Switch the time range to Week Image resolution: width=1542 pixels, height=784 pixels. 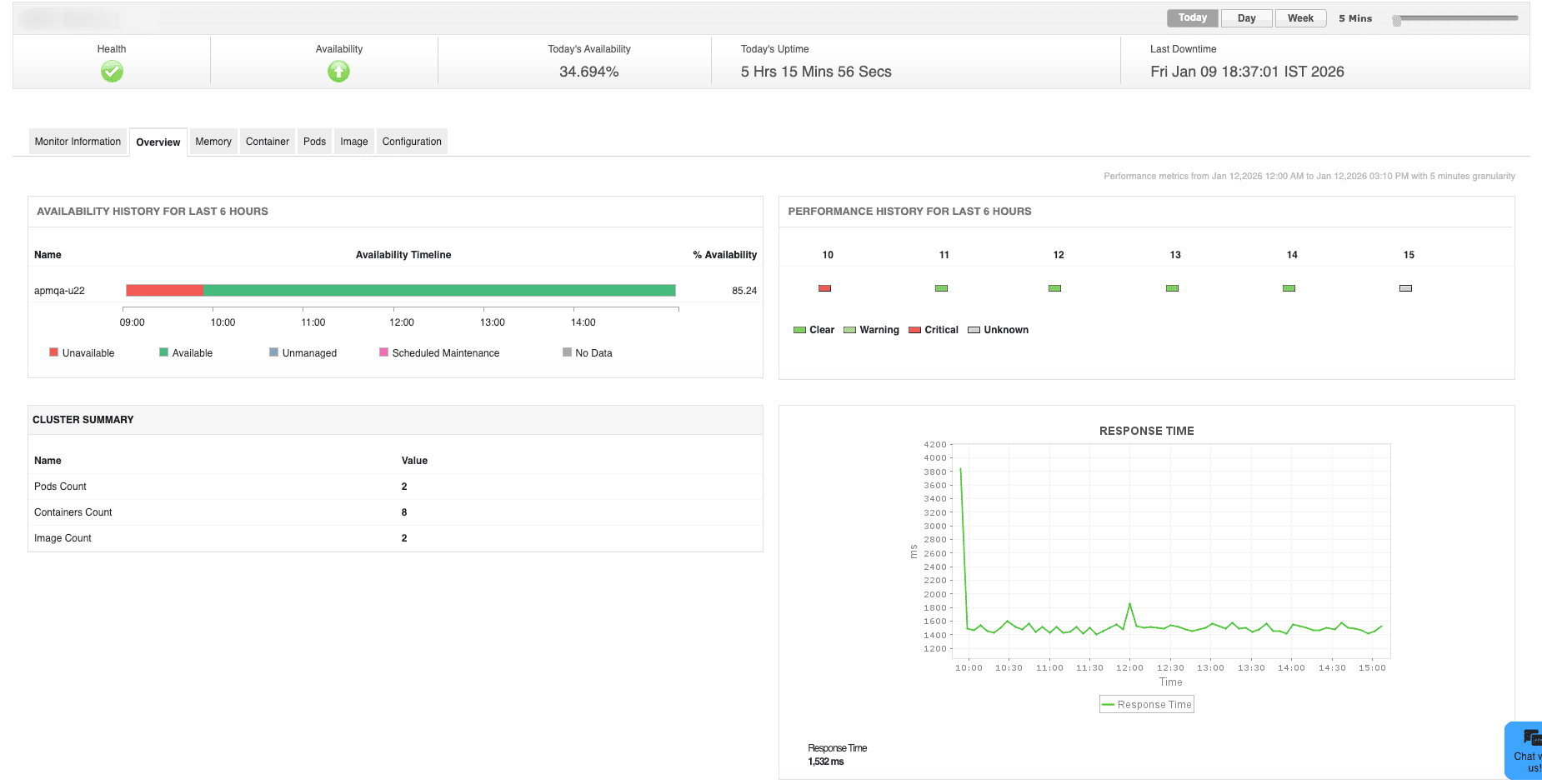click(x=1300, y=17)
